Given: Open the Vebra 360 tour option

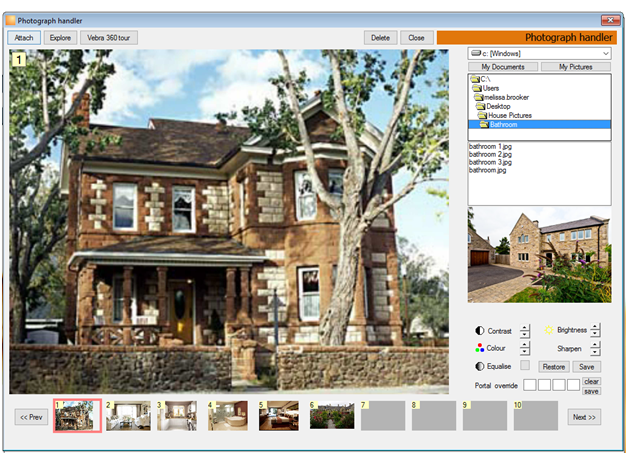Looking at the screenshot, I should tap(109, 38).
